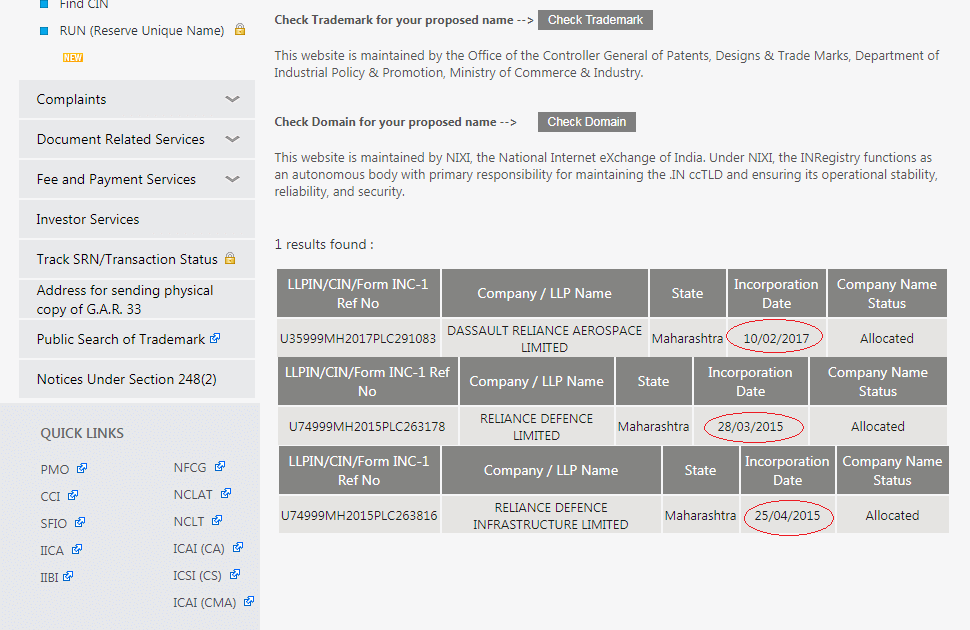Open Investor Services menu item
The width and height of the screenshot is (970, 630).
137,219
